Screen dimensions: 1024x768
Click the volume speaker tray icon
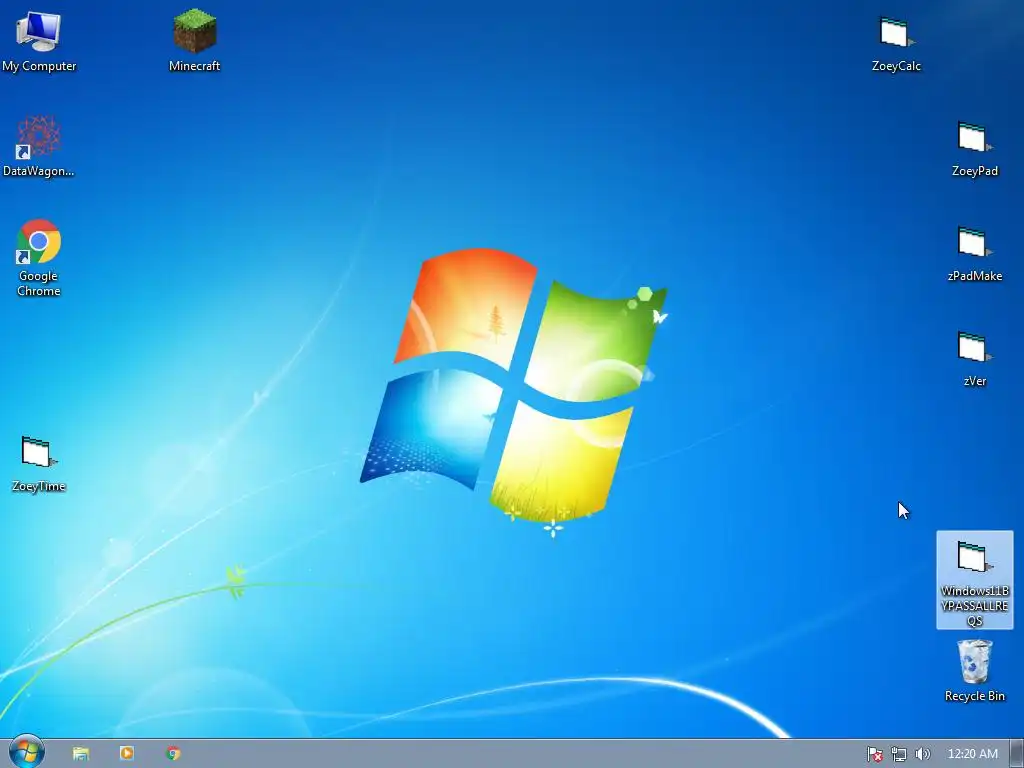point(923,754)
